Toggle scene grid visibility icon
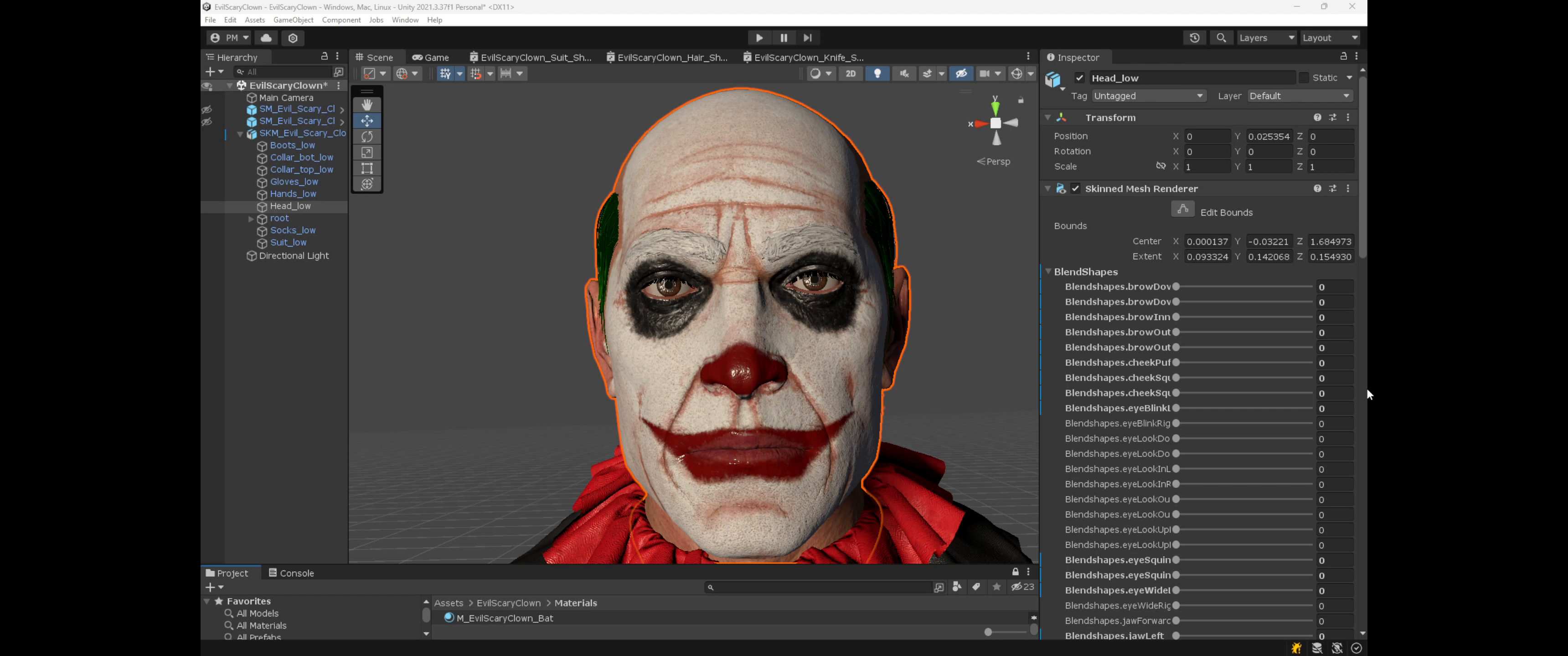1568x656 pixels. (x=445, y=74)
